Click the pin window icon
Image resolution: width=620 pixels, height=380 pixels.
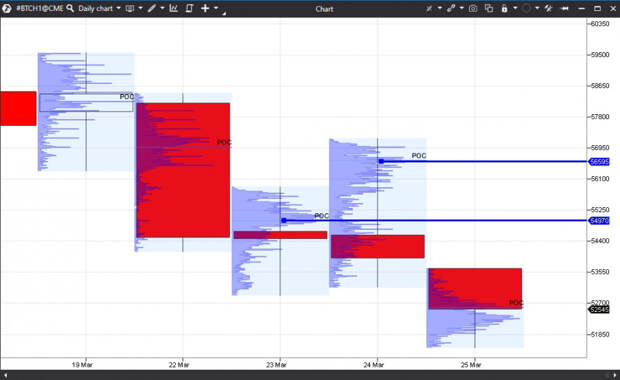click(x=565, y=8)
